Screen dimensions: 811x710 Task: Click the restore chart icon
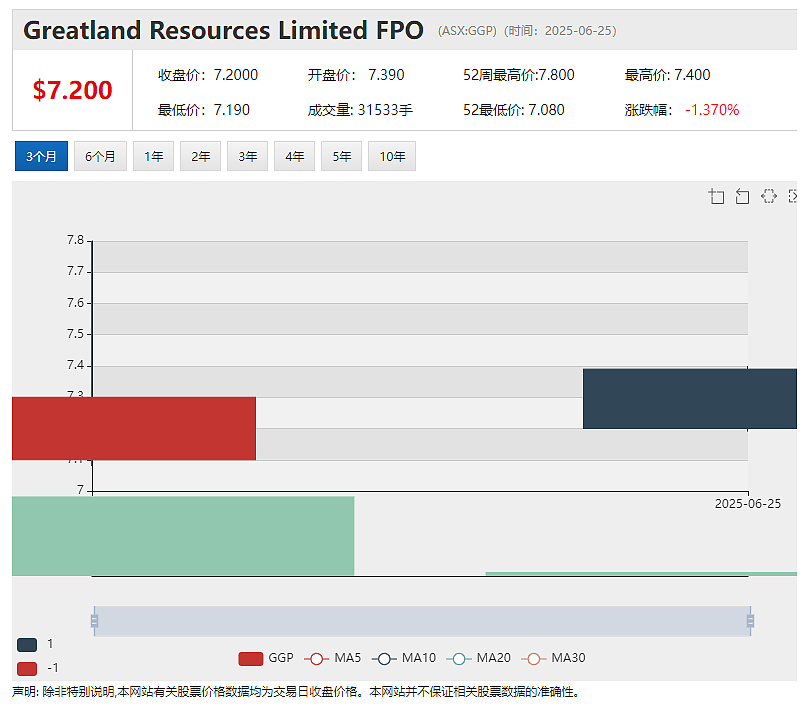coord(769,197)
